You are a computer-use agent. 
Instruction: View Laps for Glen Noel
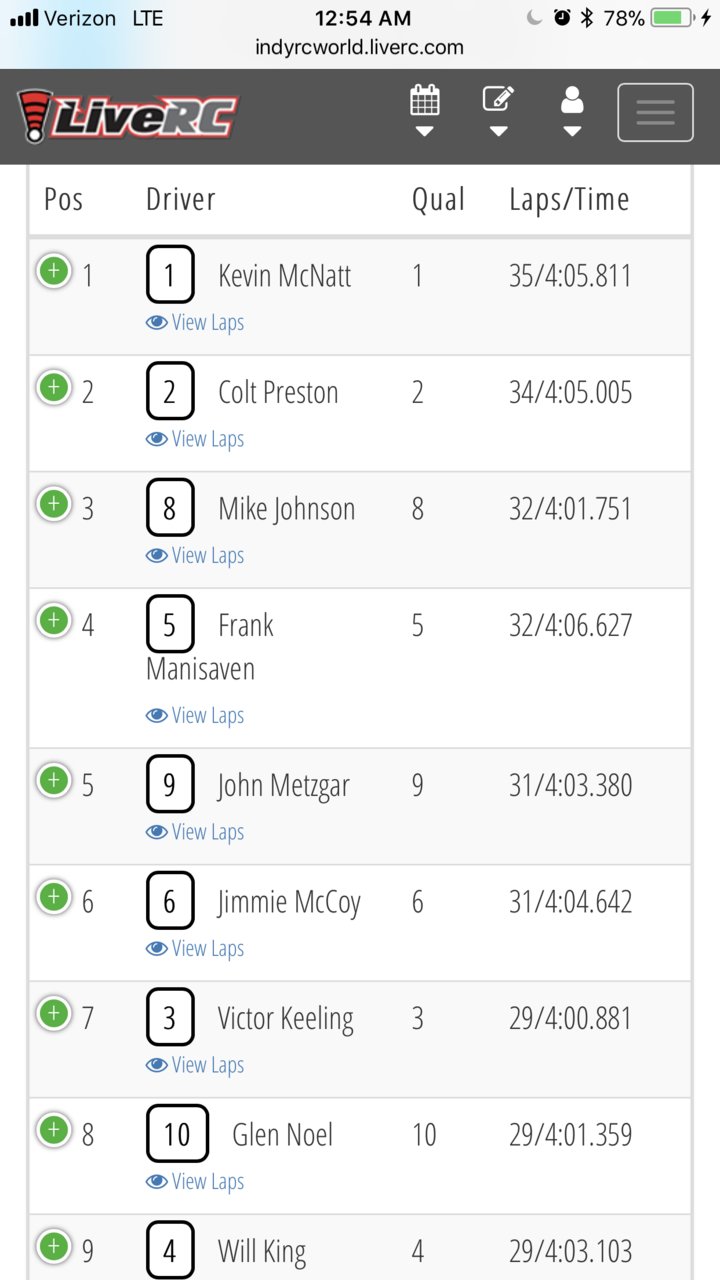pyautogui.click(x=195, y=1181)
